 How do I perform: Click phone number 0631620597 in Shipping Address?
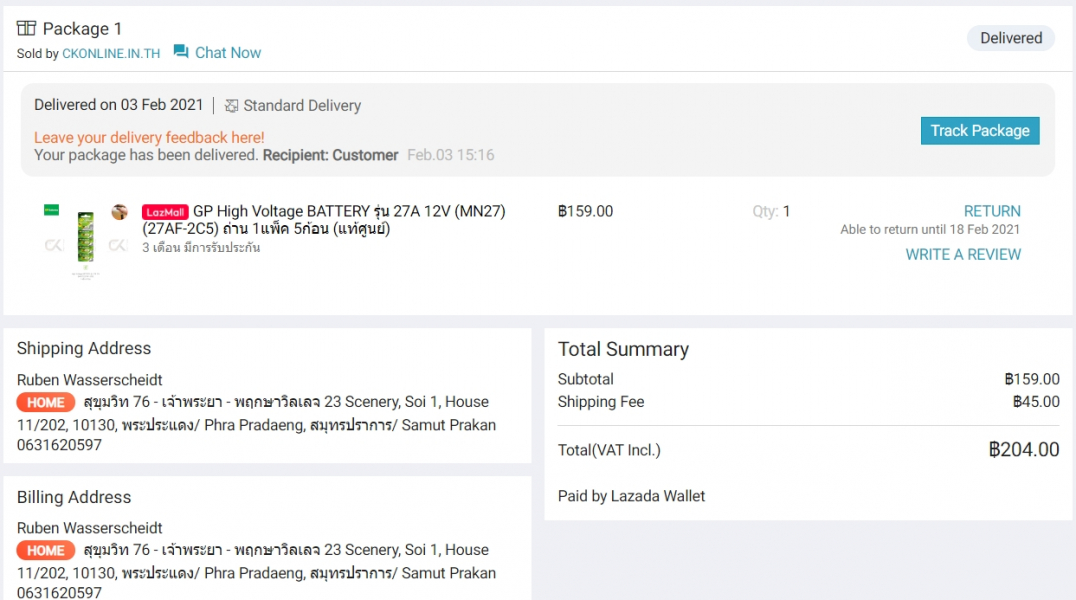[x=60, y=445]
